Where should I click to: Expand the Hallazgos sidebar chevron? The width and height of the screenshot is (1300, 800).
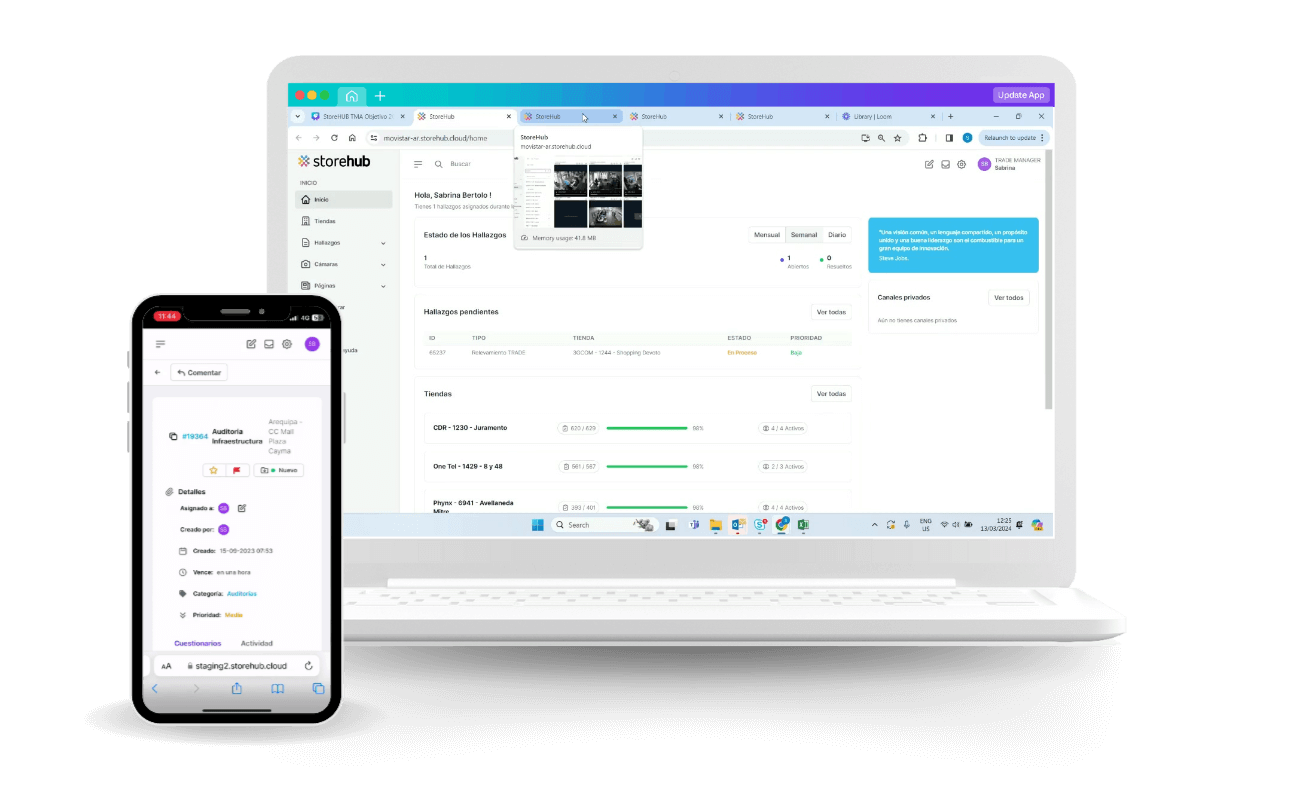[383, 243]
